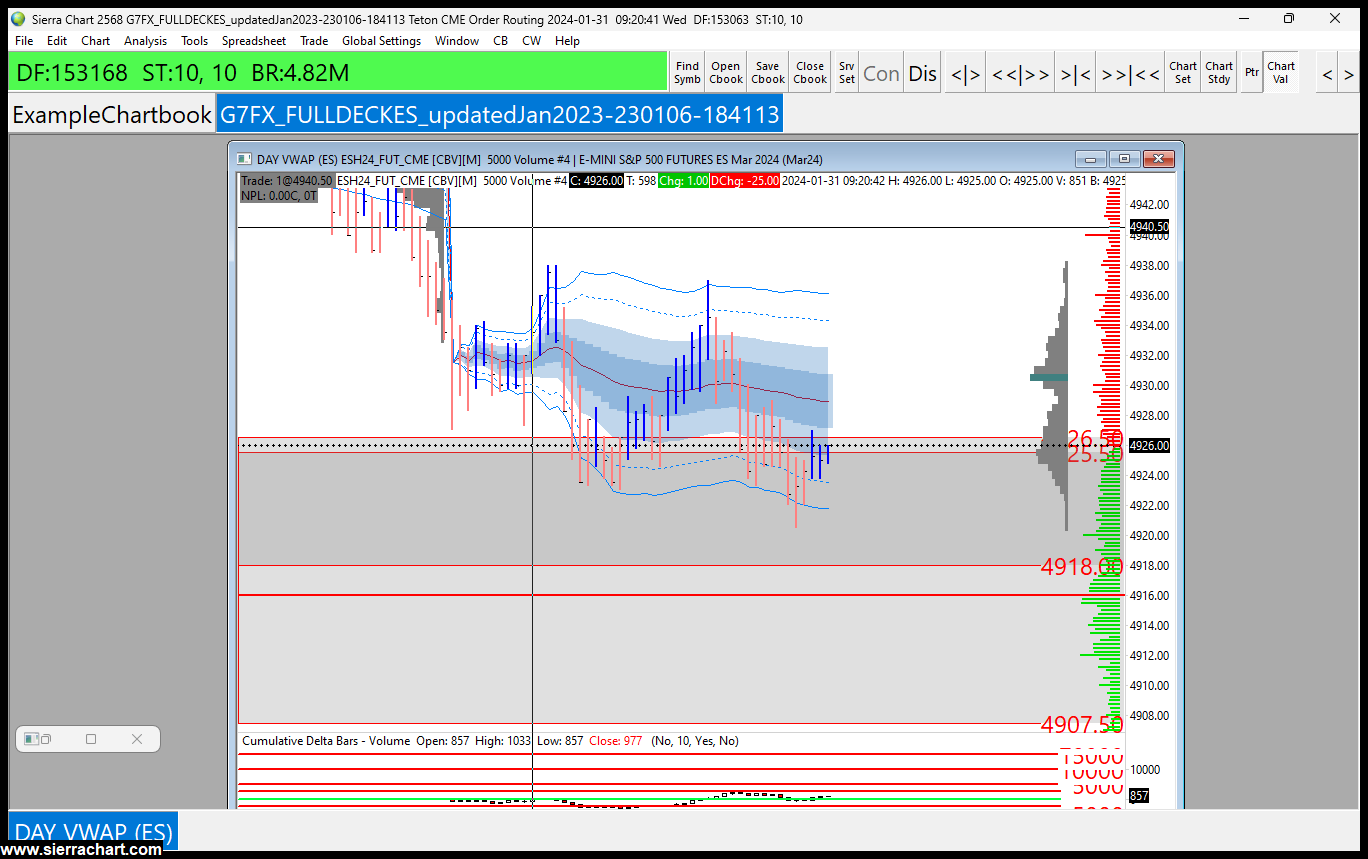Image resolution: width=1368 pixels, height=859 pixels.
Task: Click the red Close: 977 value
Action: pos(616,741)
